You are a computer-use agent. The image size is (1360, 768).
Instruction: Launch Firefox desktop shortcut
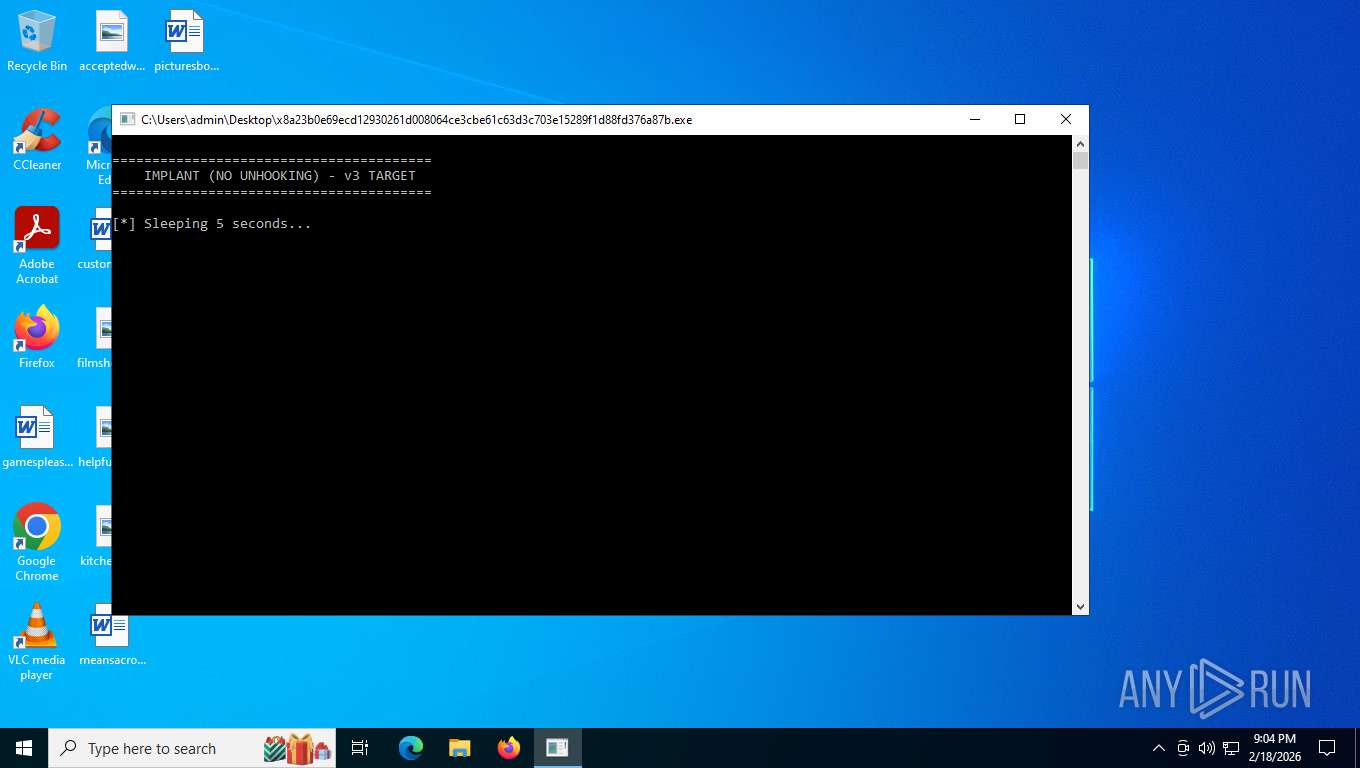pyautogui.click(x=37, y=338)
